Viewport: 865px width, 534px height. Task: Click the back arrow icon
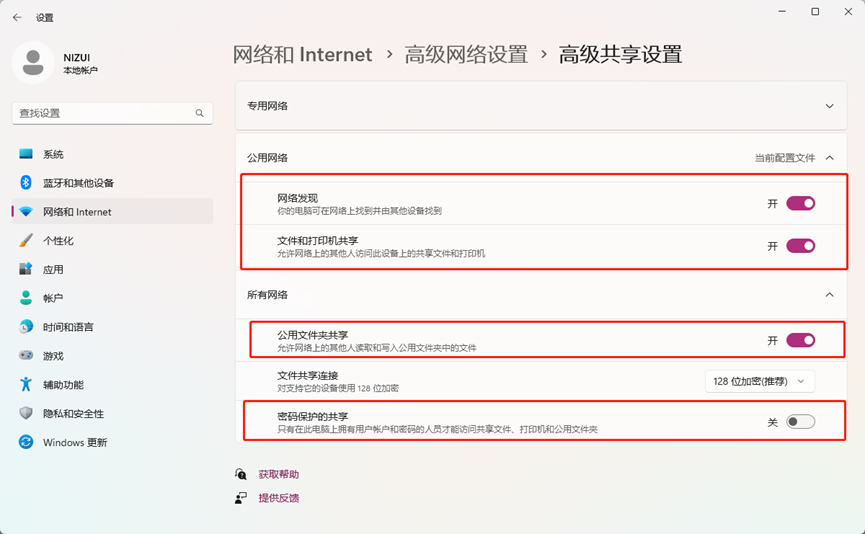click(x=17, y=17)
